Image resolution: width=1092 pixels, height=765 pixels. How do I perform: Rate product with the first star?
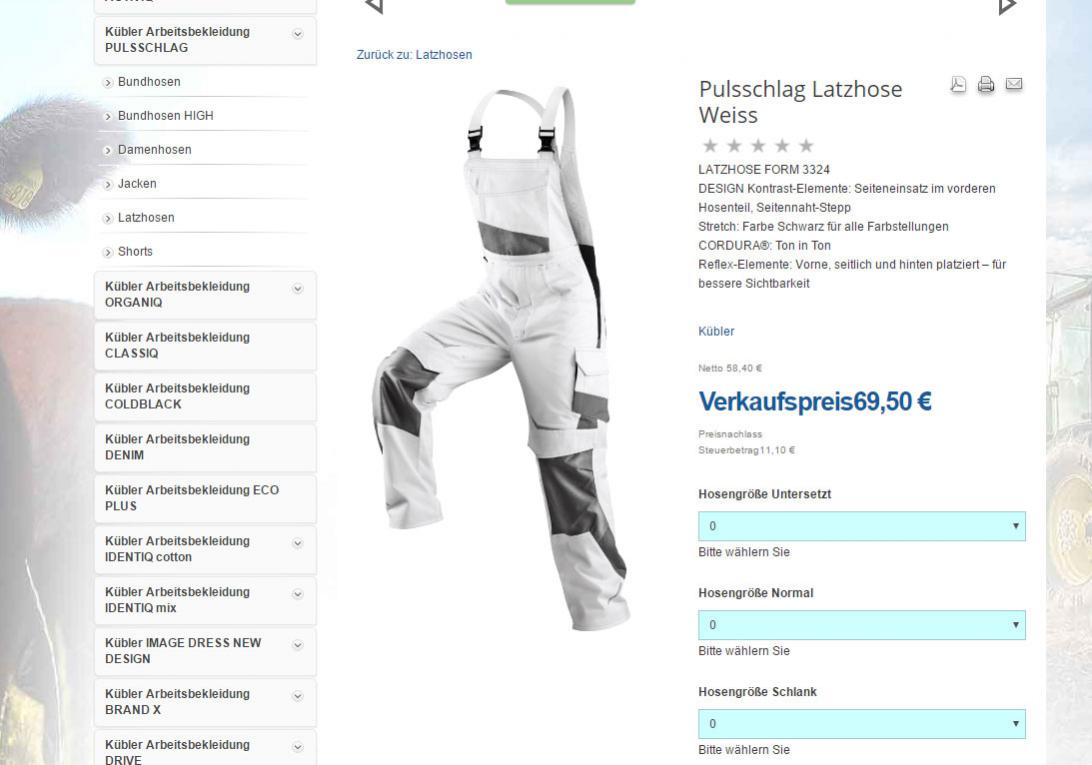click(x=710, y=146)
